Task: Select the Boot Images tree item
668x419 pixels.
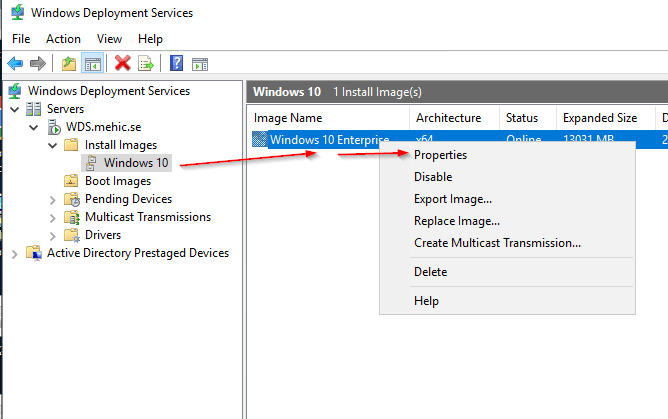Action: (118, 181)
